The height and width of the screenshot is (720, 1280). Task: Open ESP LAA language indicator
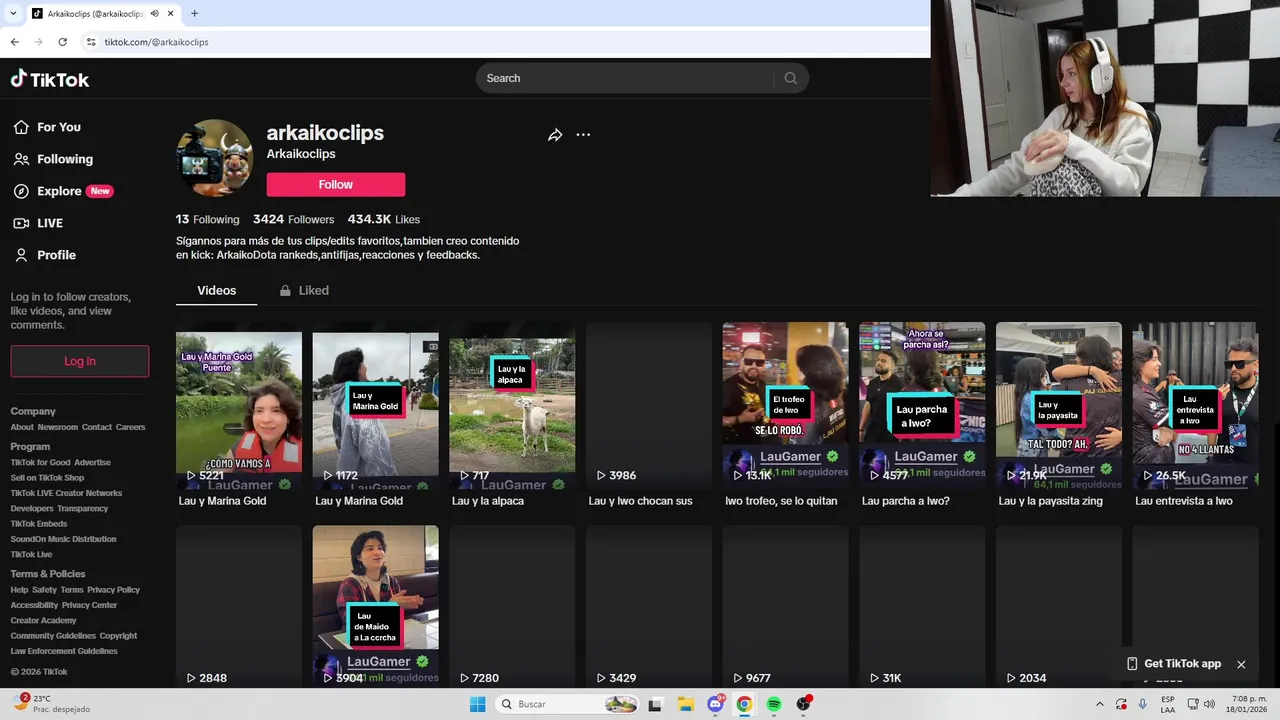click(x=1168, y=704)
